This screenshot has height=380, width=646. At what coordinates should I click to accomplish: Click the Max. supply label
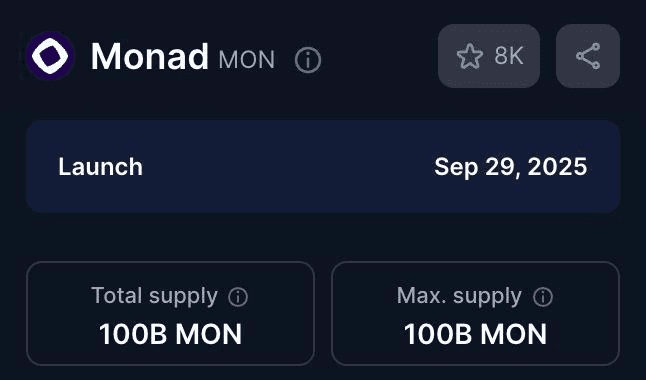pyautogui.click(x=459, y=296)
